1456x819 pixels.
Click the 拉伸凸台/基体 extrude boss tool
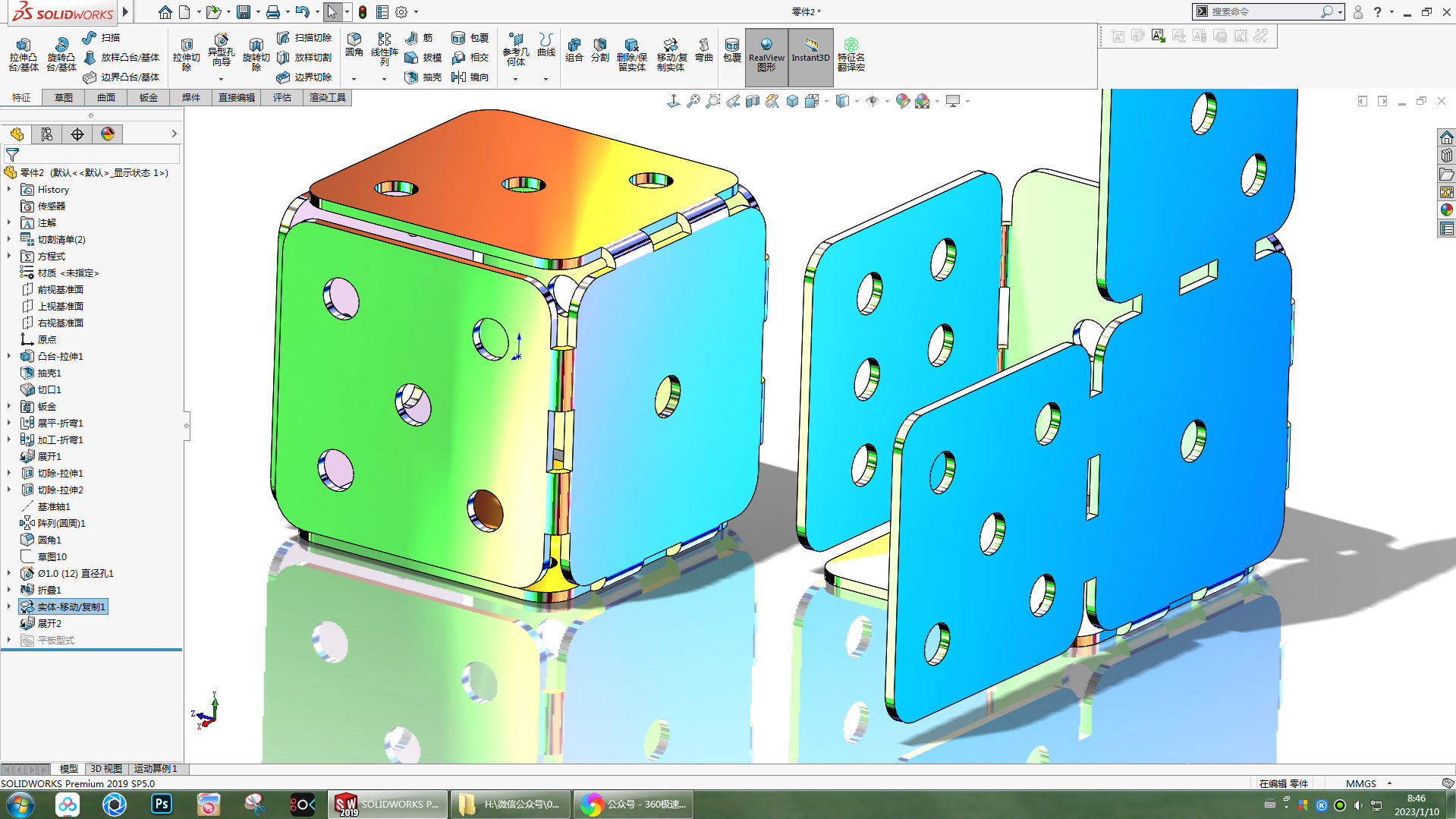click(x=24, y=55)
